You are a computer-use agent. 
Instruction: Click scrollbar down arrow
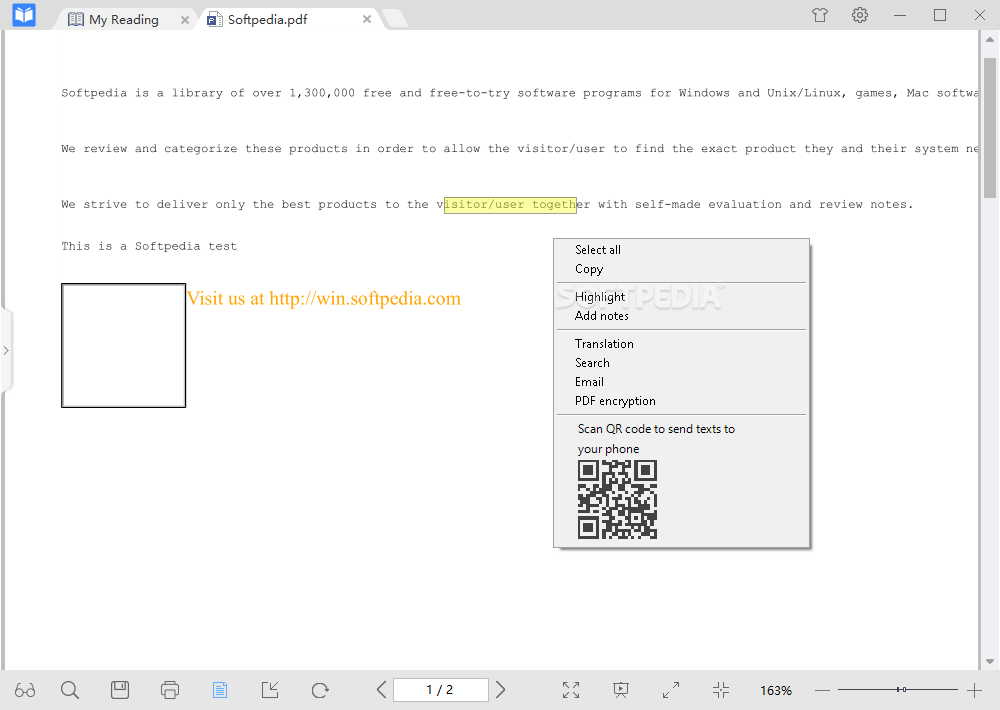(990, 662)
